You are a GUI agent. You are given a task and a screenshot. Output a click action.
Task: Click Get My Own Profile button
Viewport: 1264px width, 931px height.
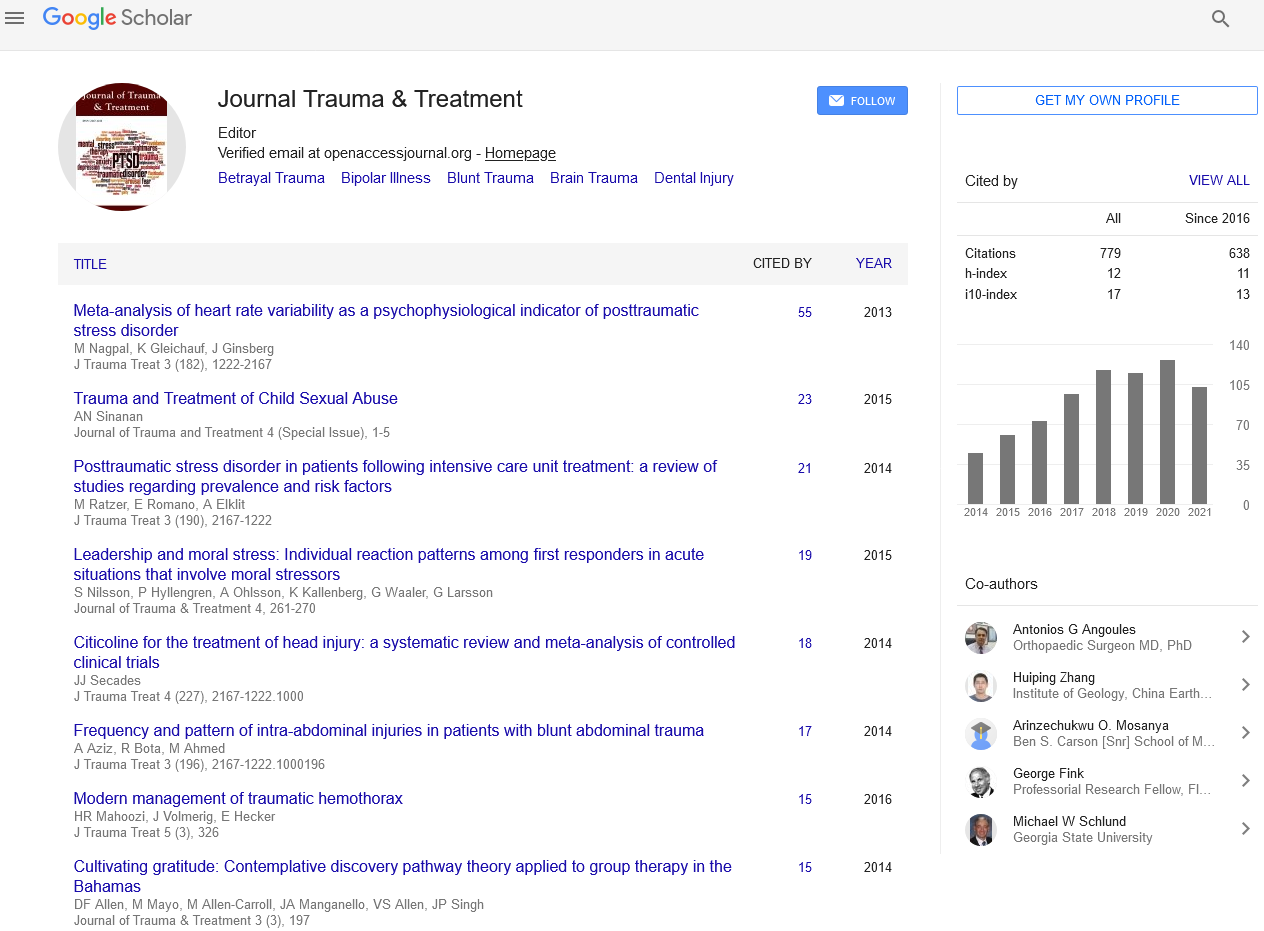1107,100
